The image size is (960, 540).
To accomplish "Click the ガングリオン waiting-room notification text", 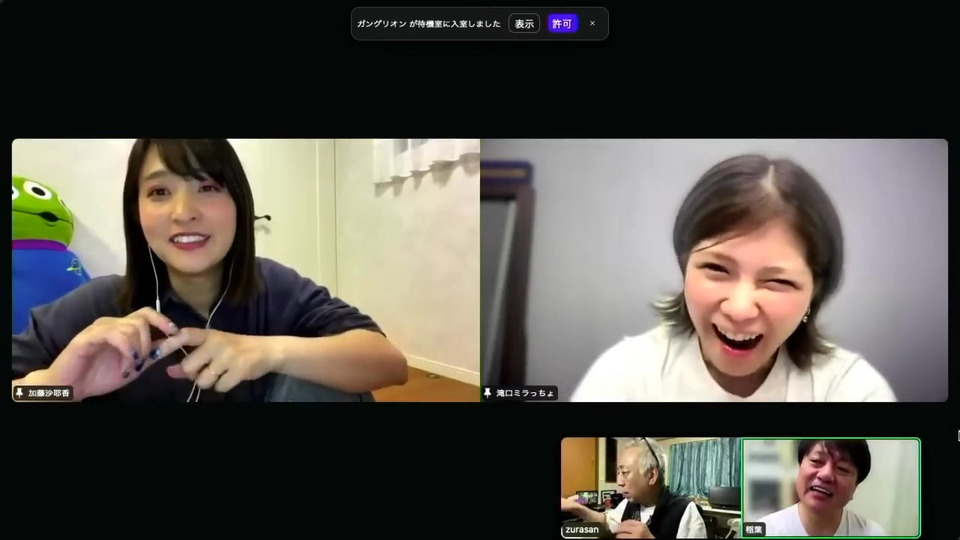I will click(429, 24).
